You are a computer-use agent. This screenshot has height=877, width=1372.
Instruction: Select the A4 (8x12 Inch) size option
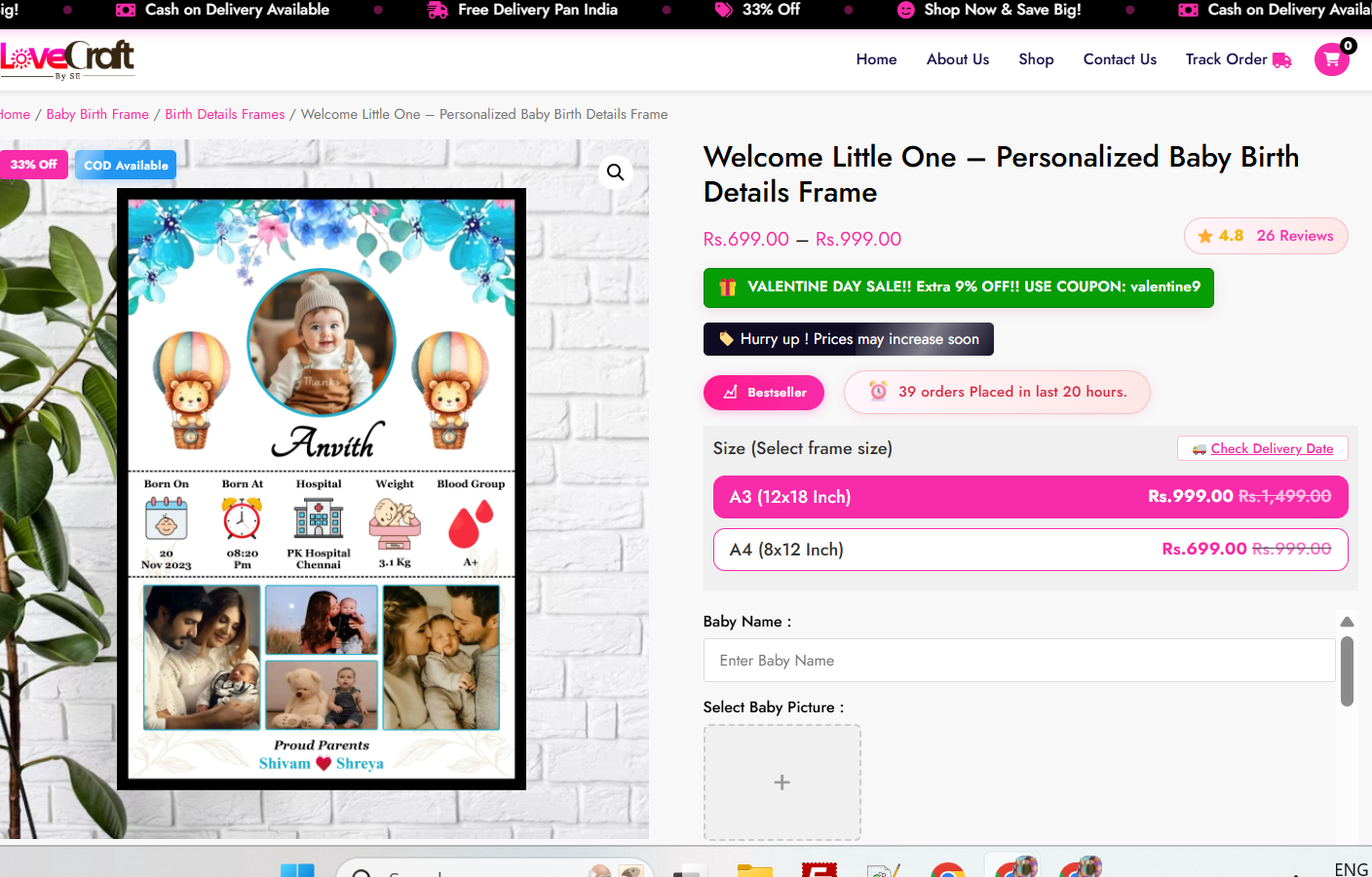coord(1030,550)
